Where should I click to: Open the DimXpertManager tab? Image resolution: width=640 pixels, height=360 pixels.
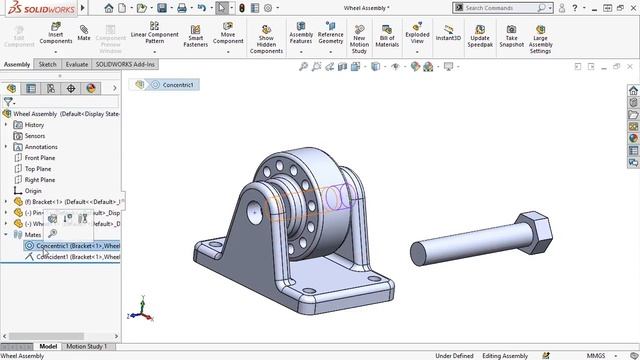tap(71, 88)
